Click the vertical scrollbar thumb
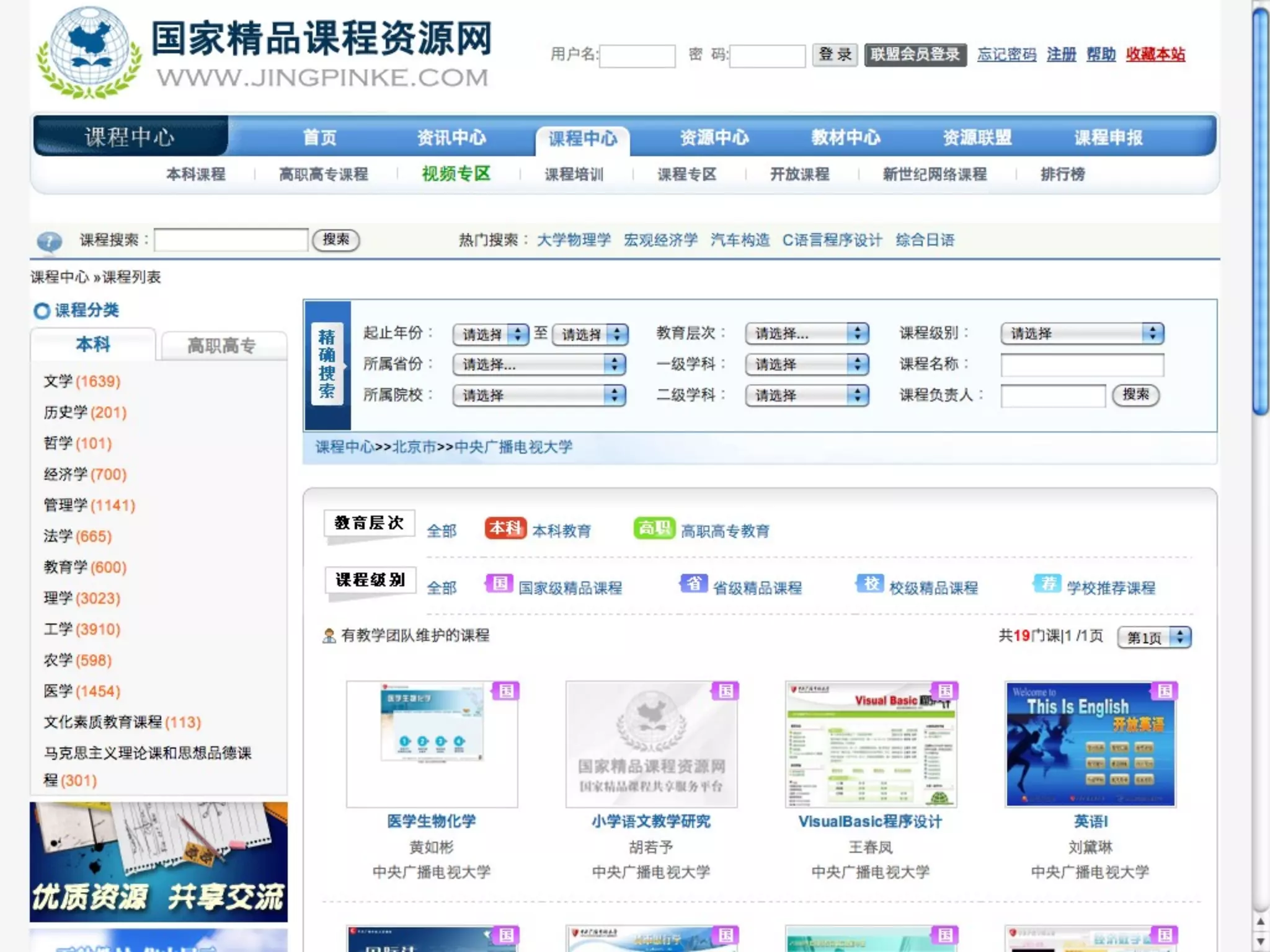 tap(1260, 211)
